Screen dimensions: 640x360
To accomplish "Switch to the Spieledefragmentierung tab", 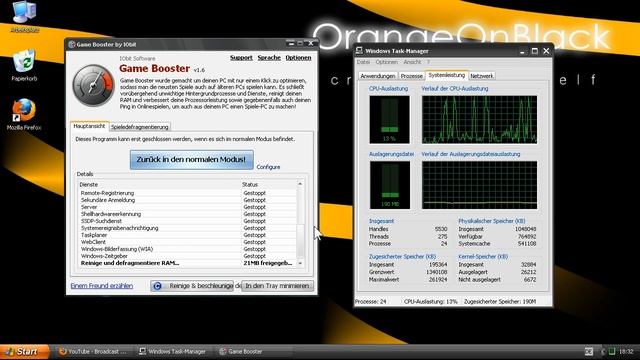I will coord(140,127).
